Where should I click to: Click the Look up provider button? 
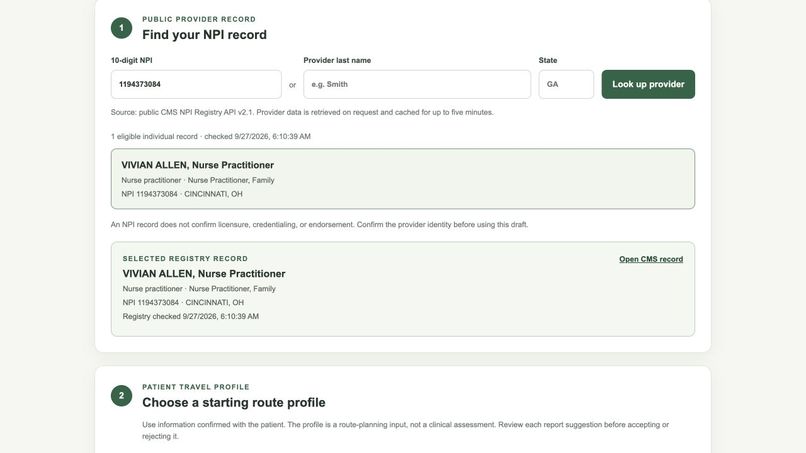(648, 84)
